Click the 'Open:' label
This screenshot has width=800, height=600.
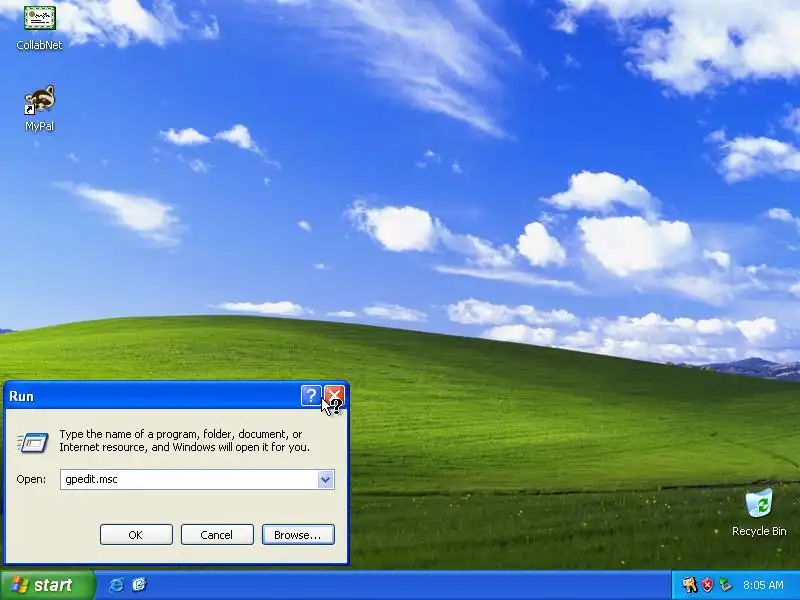click(31, 480)
